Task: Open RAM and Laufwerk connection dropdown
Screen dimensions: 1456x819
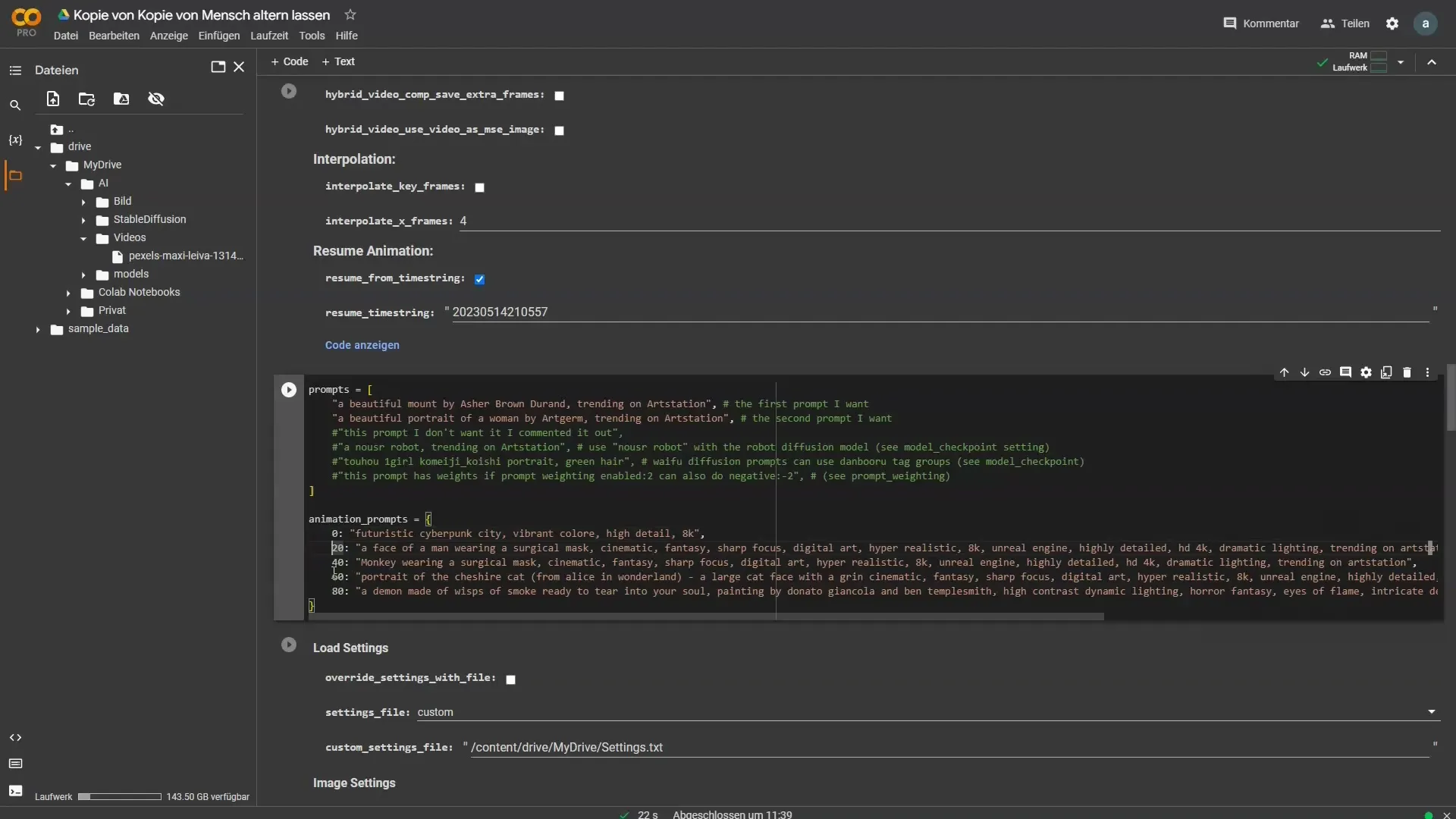Action: click(x=1401, y=62)
